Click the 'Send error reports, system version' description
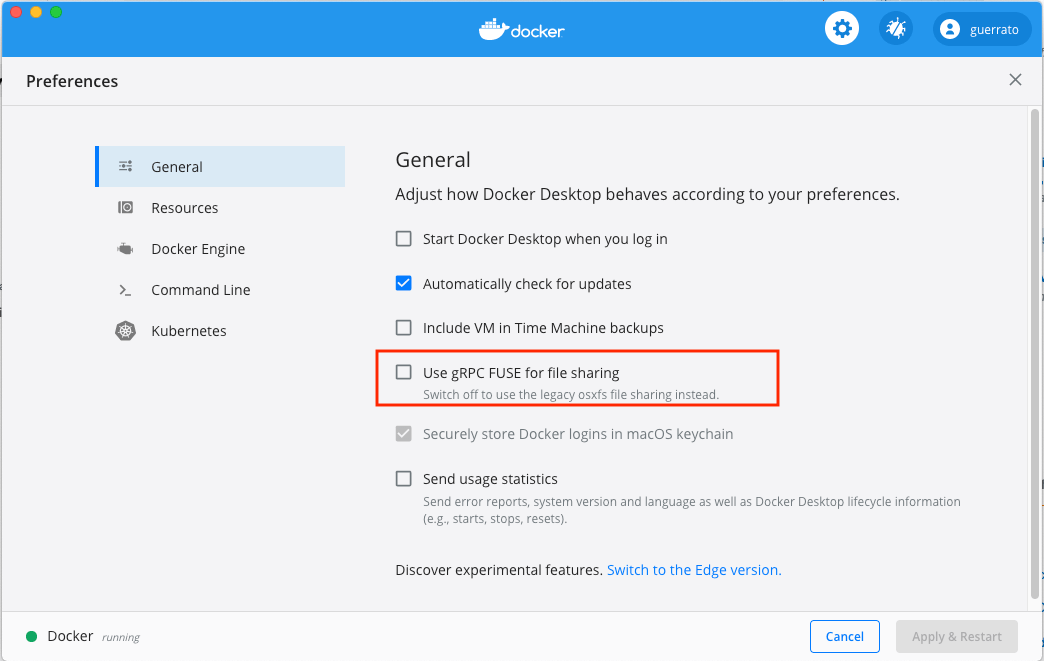Image resolution: width=1044 pixels, height=661 pixels. click(x=691, y=510)
